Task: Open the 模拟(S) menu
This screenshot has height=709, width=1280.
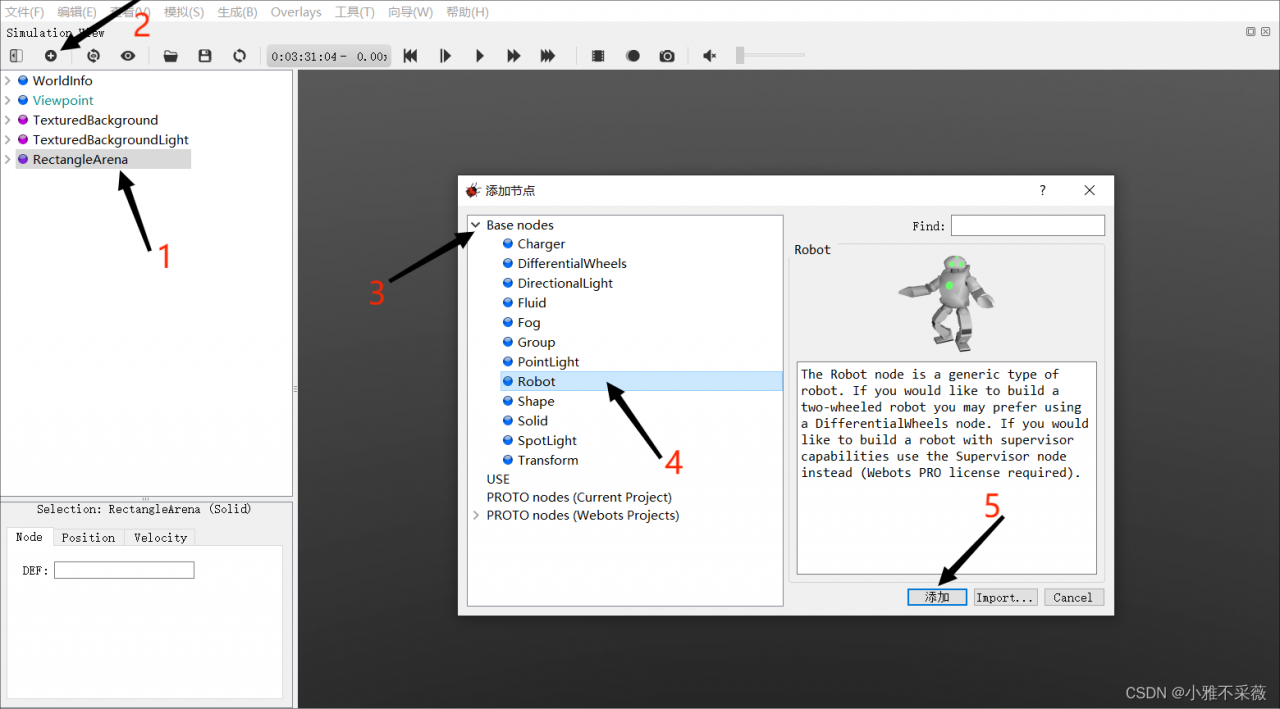Action: click(x=184, y=12)
